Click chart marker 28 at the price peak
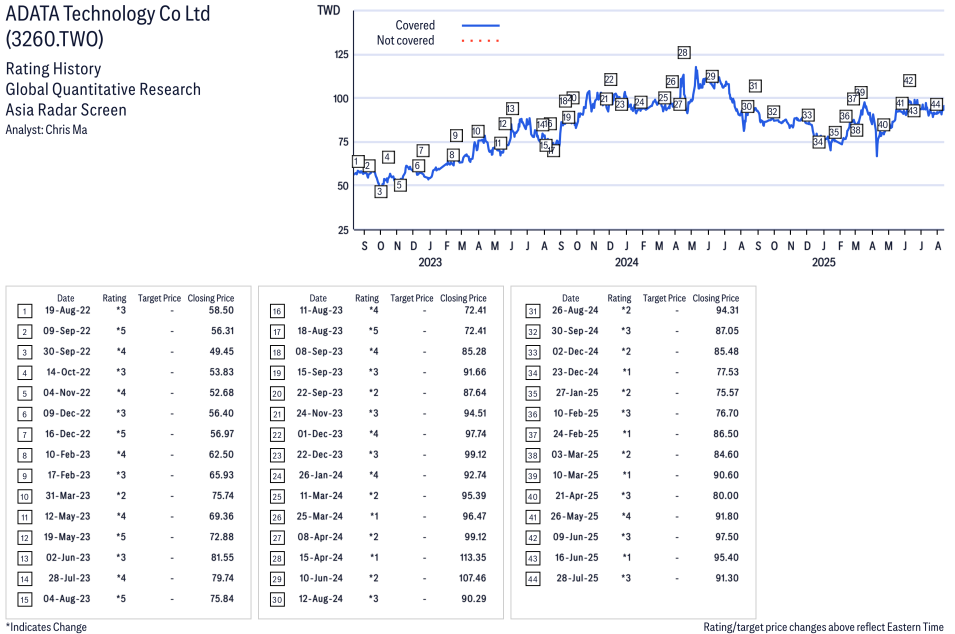The width and height of the screenshot is (955, 634). click(x=683, y=52)
